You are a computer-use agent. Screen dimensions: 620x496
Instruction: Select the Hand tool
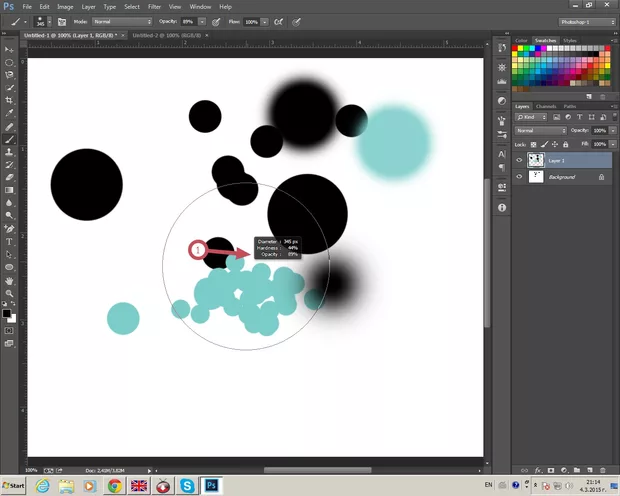pyautogui.click(x=10, y=281)
